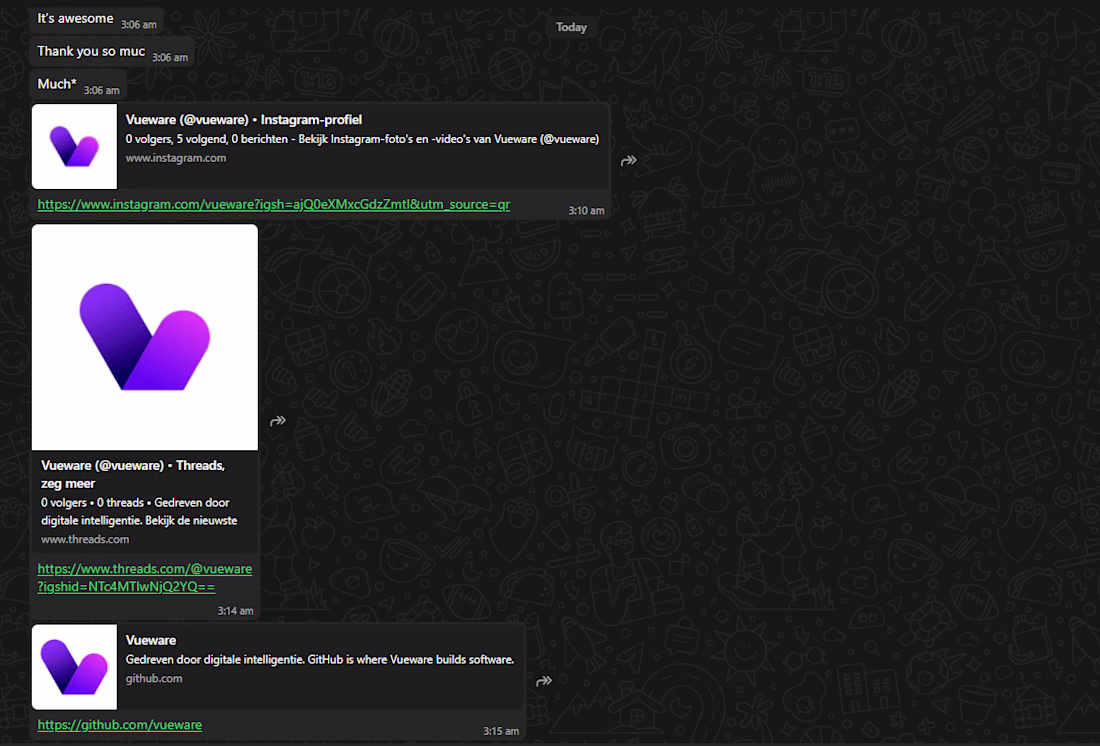The height and width of the screenshot is (746, 1100).
Task: Open the large Vueware logo Threads preview image
Action: [145, 337]
